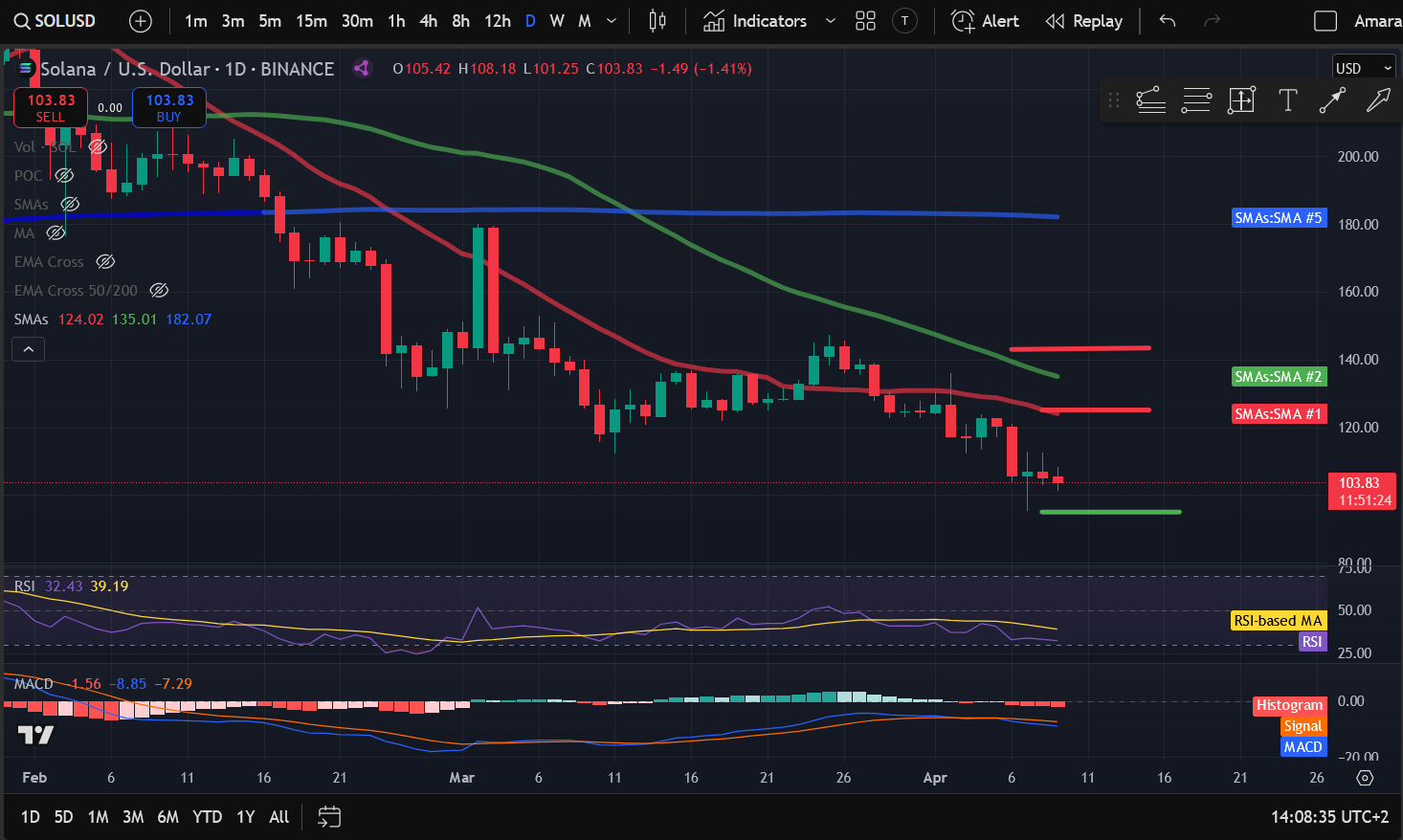Toggle visibility of MA indicator
1403x840 pixels.
pyautogui.click(x=56, y=232)
